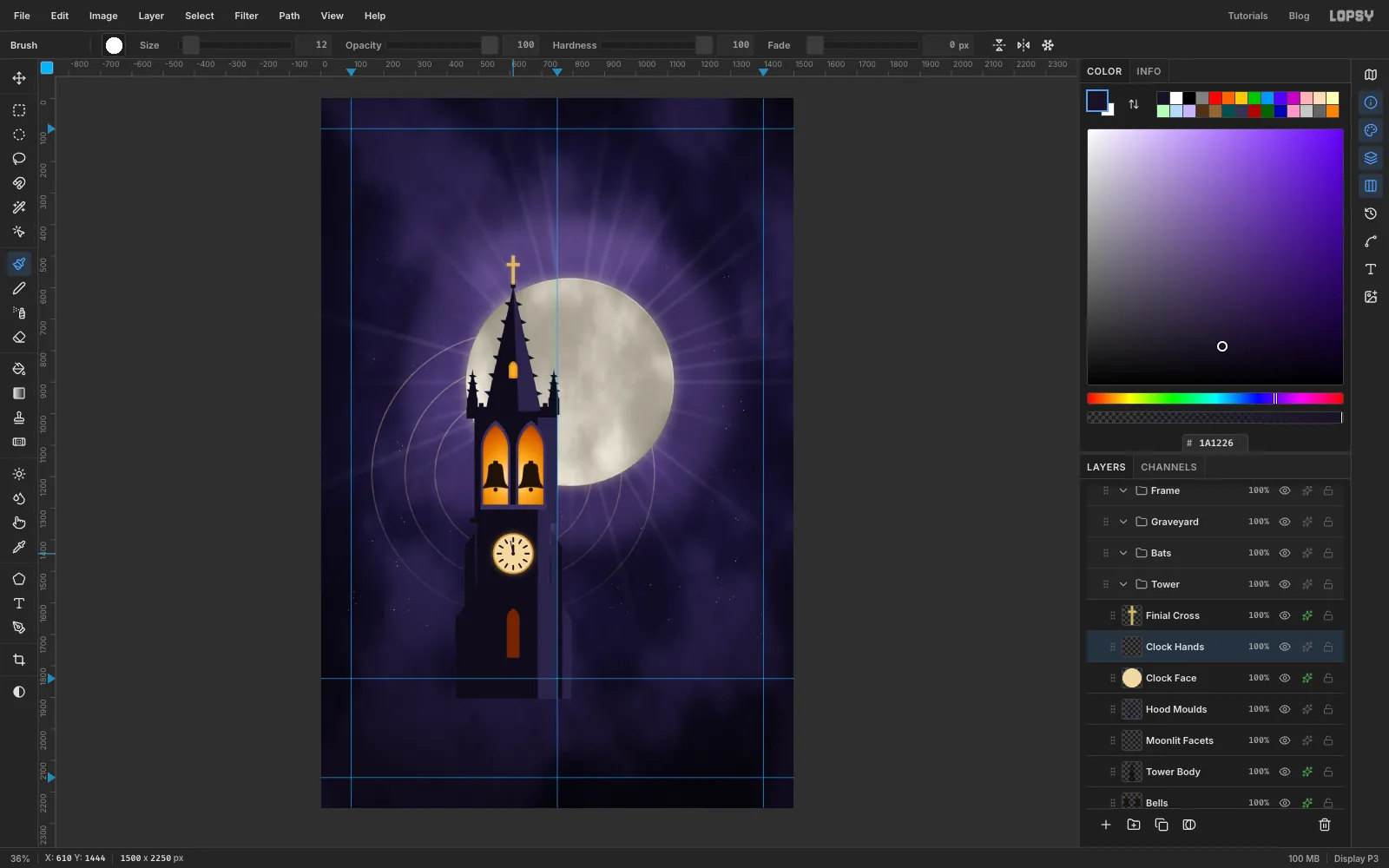Expand the Frame layer group
Image resolution: width=1389 pixels, height=868 pixels.
click(1123, 490)
